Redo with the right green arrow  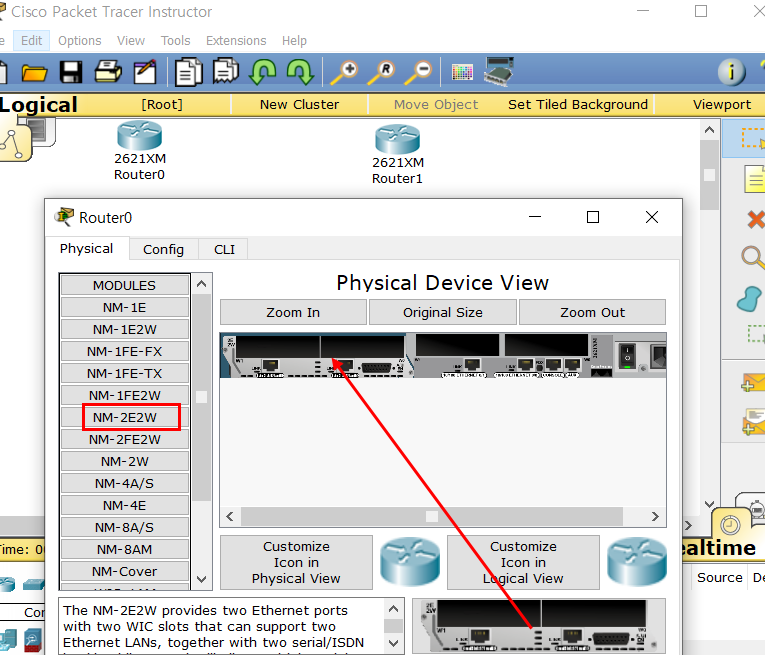300,72
